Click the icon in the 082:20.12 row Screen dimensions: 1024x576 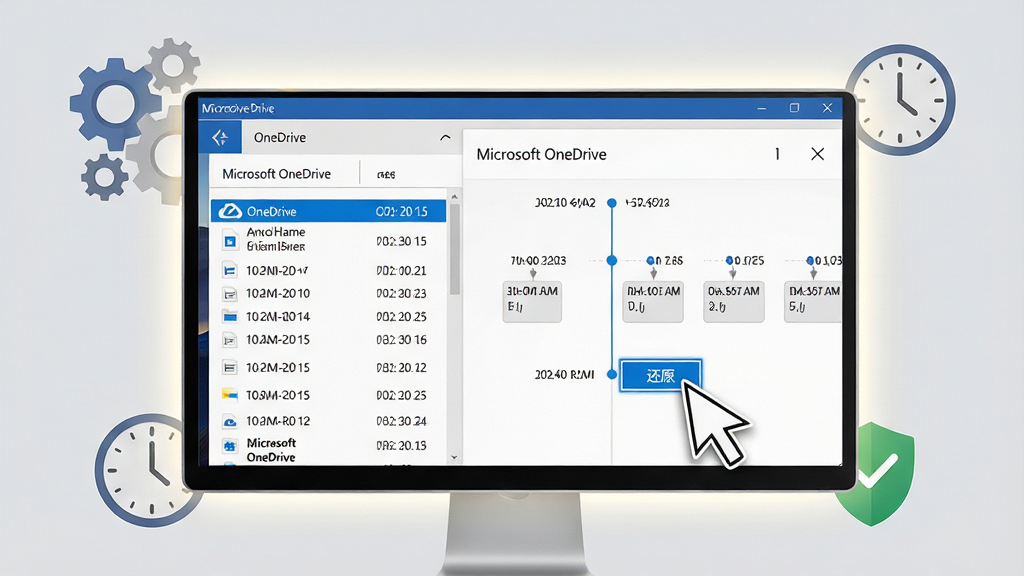tap(230, 368)
